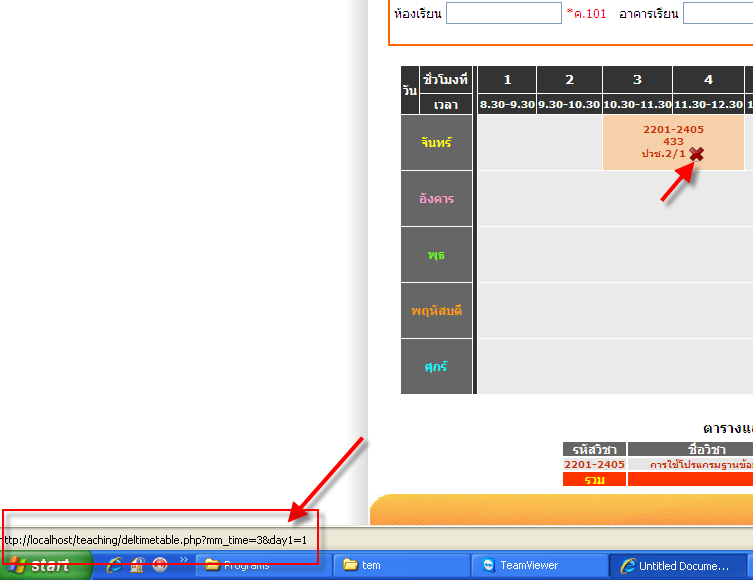This screenshot has height=580, width=753.
Task: Click the เวลา header cell
Action: click(446, 105)
